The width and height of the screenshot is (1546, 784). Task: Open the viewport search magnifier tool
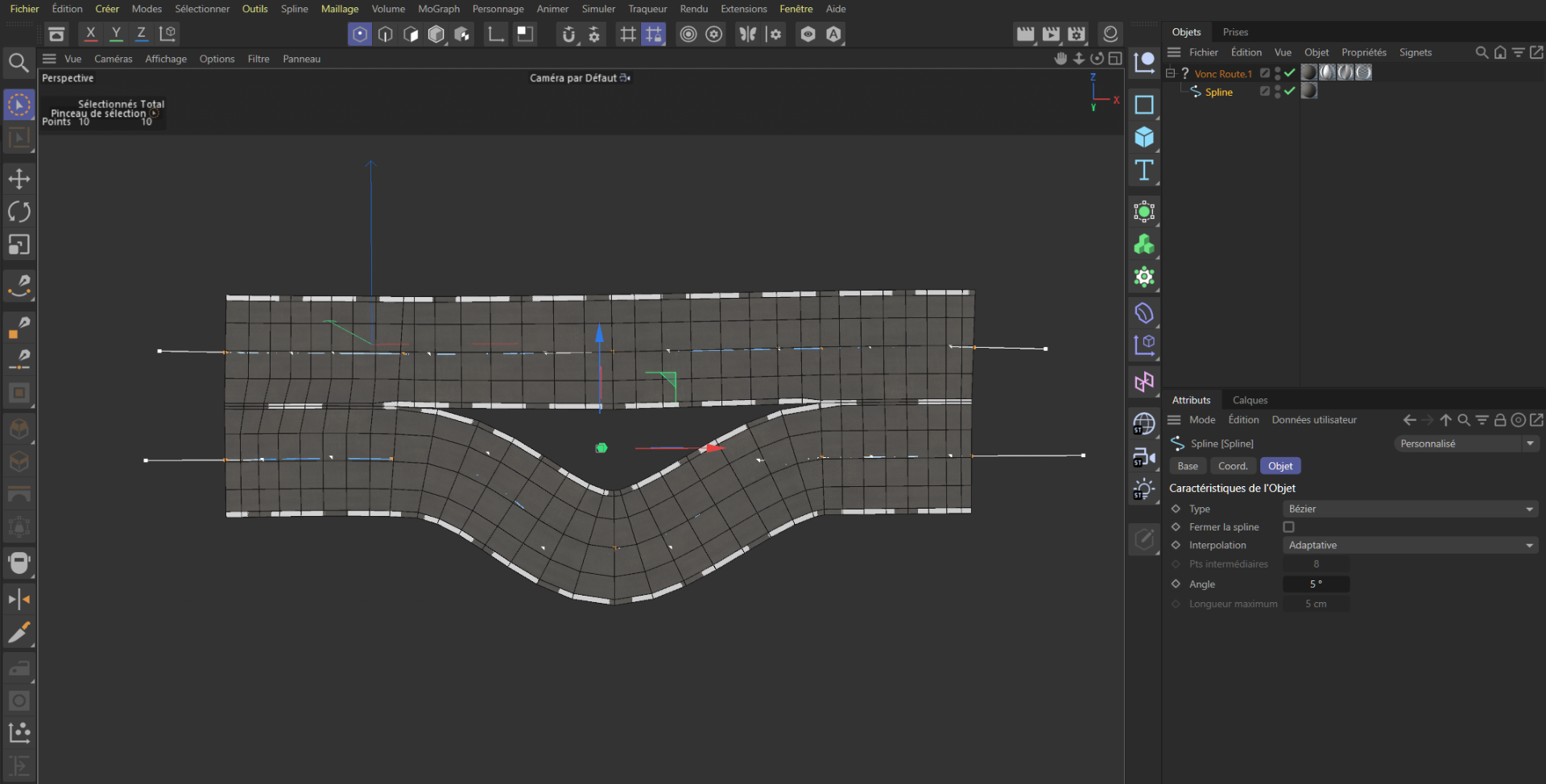click(x=19, y=63)
